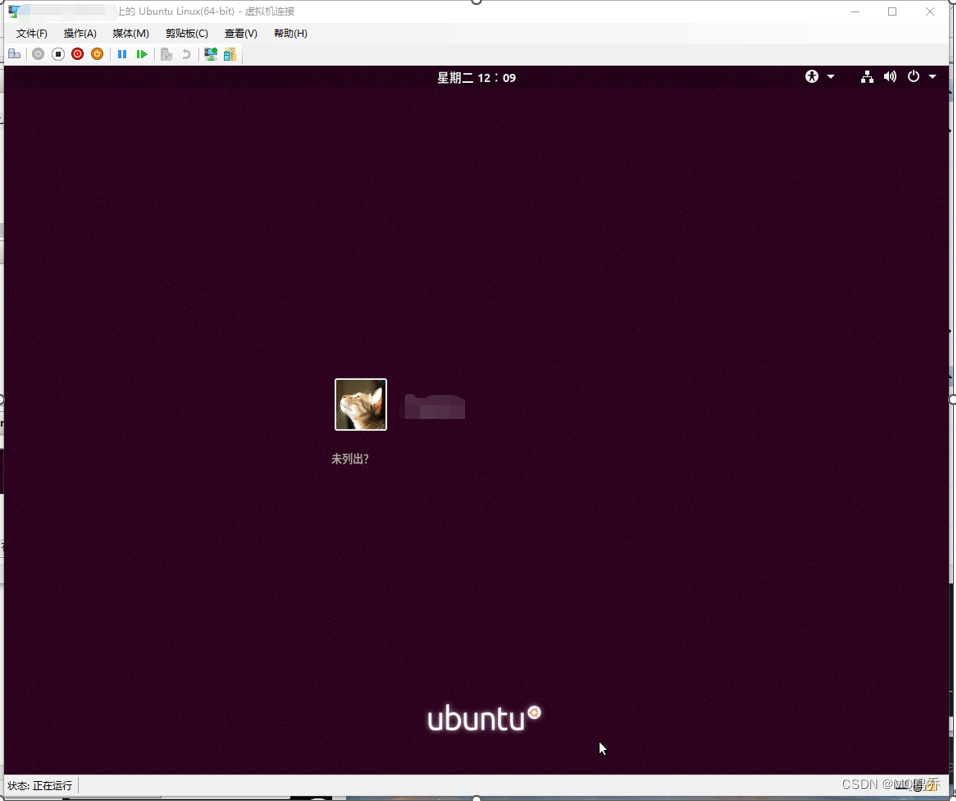This screenshot has width=956, height=801.
Task: Click the shut down (black square) icon
Action: 58,54
